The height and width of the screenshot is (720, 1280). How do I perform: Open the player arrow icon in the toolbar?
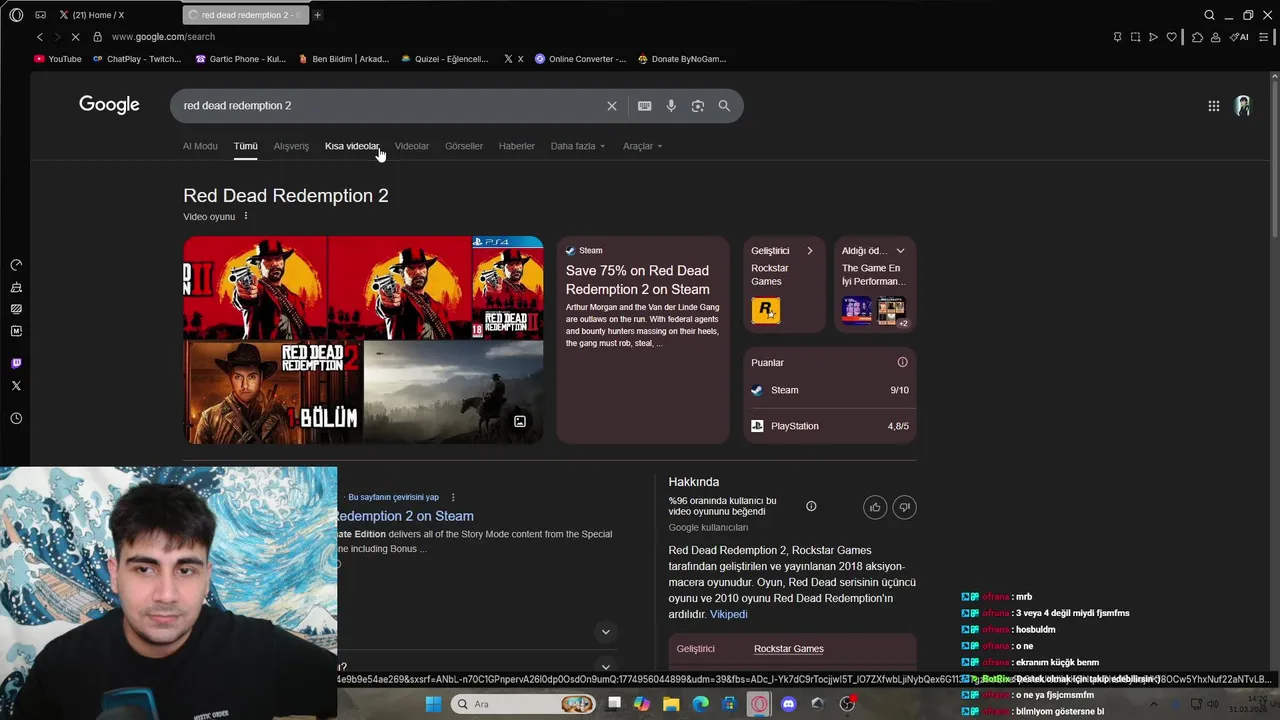pyautogui.click(x=1153, y=37)
